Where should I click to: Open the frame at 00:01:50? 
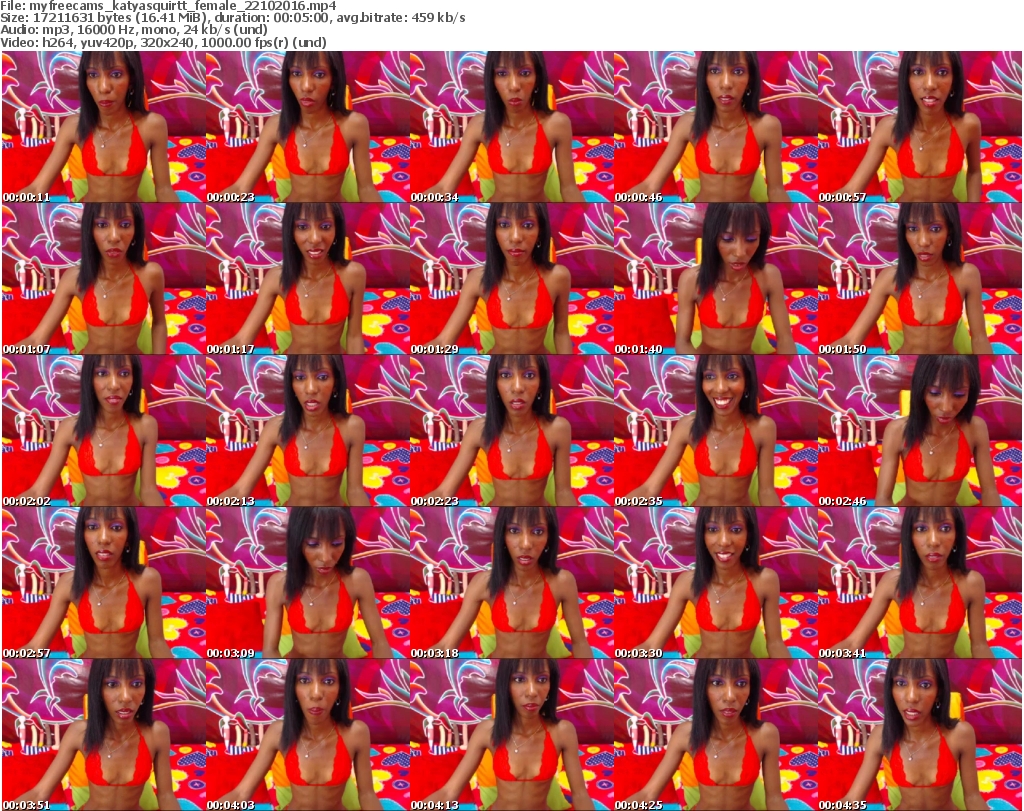click(x=920, y=279)
